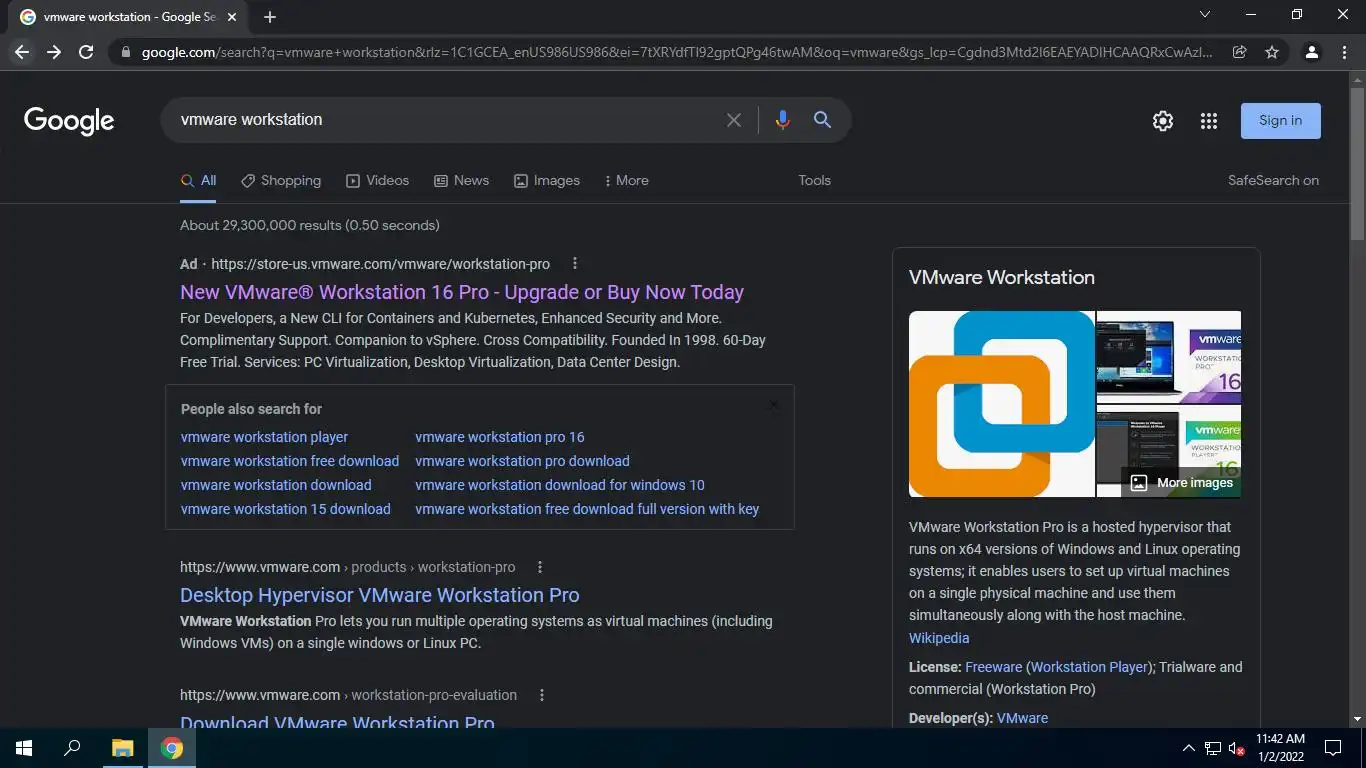Open the Workstation Player link

(x=1089, y=667)
